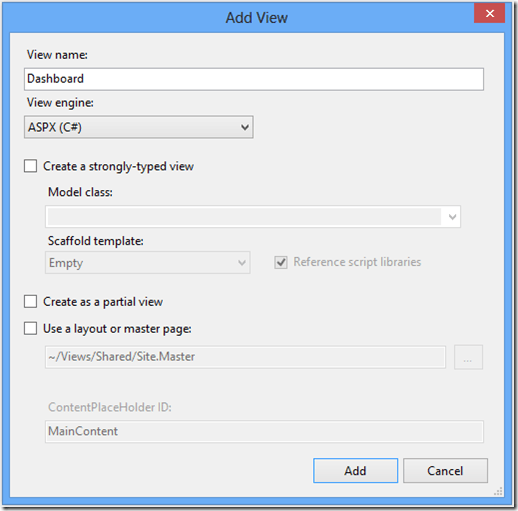Click the Scaffold template label
The width and height of the screenshot is (518, 511).
[96, 241]
